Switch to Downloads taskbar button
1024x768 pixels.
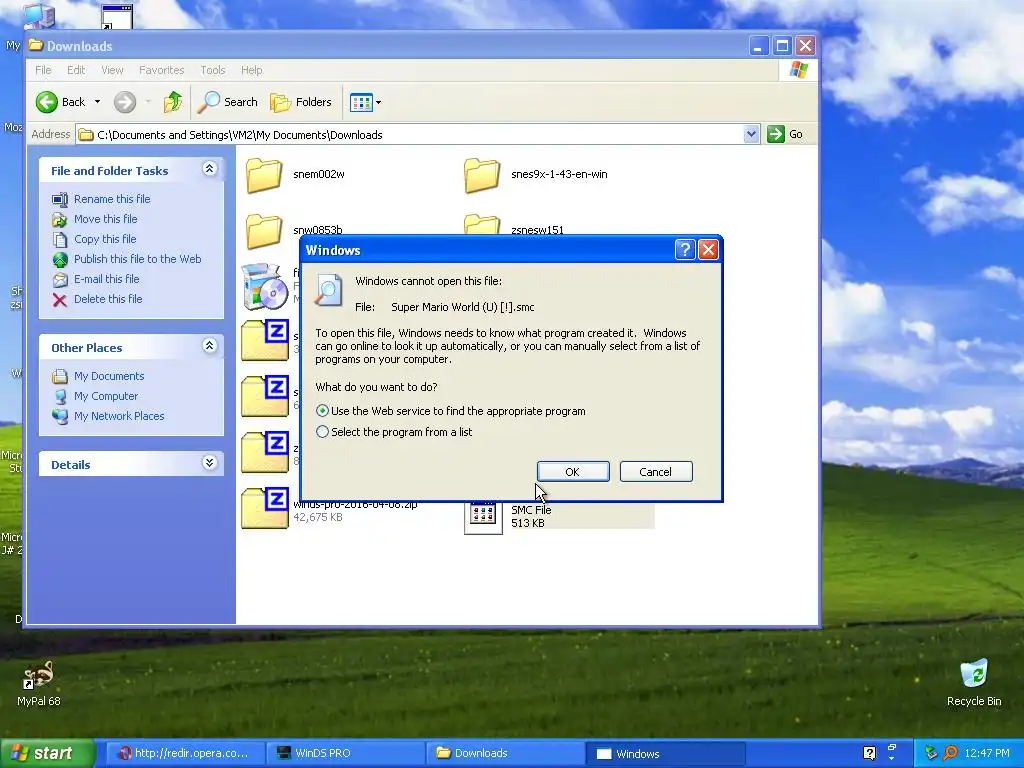pos(505,753)
